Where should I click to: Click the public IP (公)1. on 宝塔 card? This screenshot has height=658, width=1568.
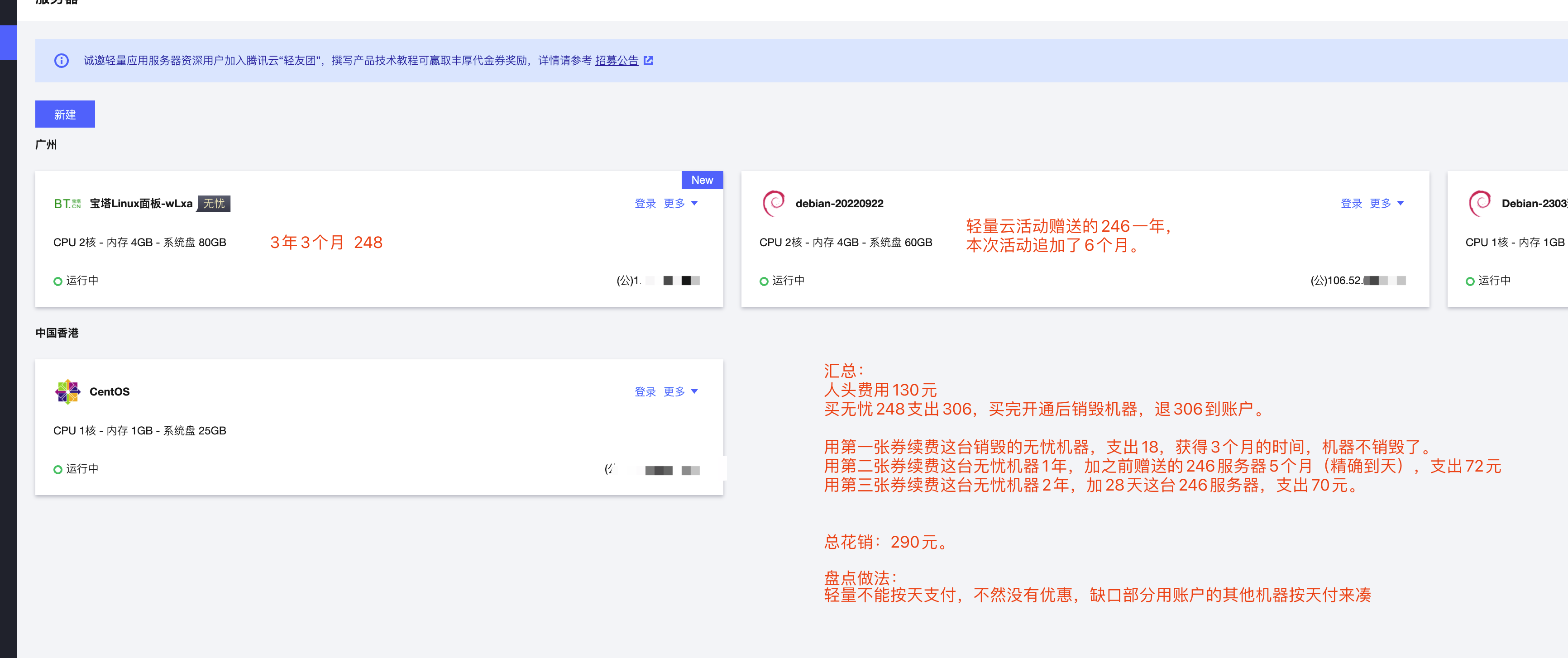(658, 281)
